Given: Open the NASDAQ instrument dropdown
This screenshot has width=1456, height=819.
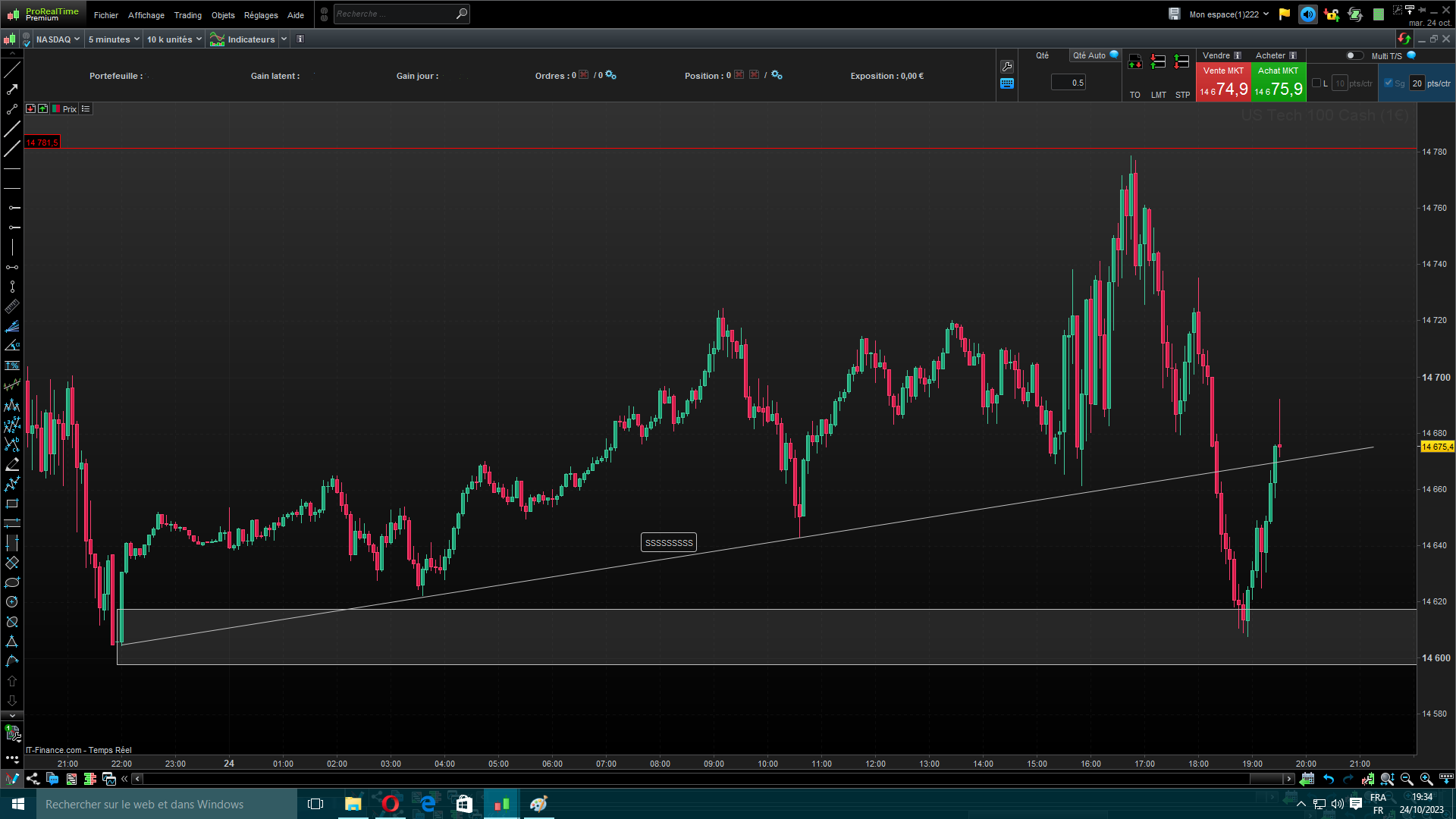Looking at the screenshot, I should point(58,39).
